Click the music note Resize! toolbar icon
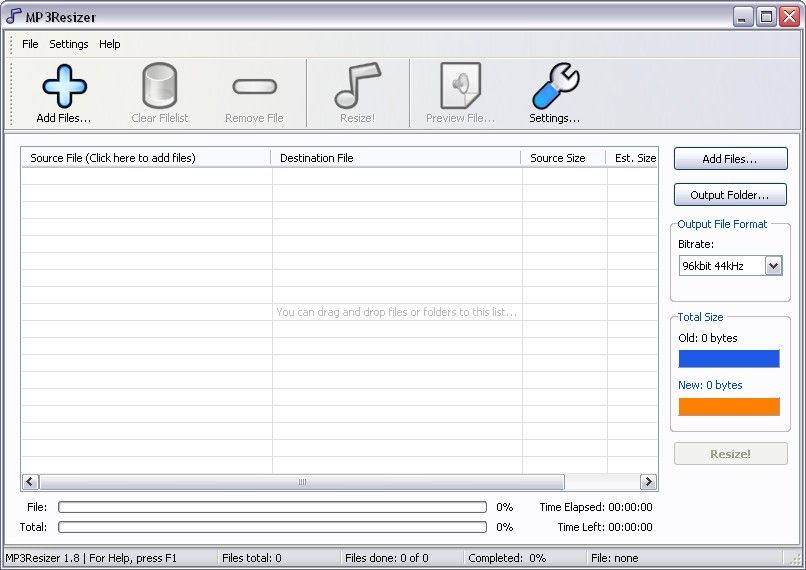Image resolution: width=806 pixels, height=570 pixels. click(358, 85)
